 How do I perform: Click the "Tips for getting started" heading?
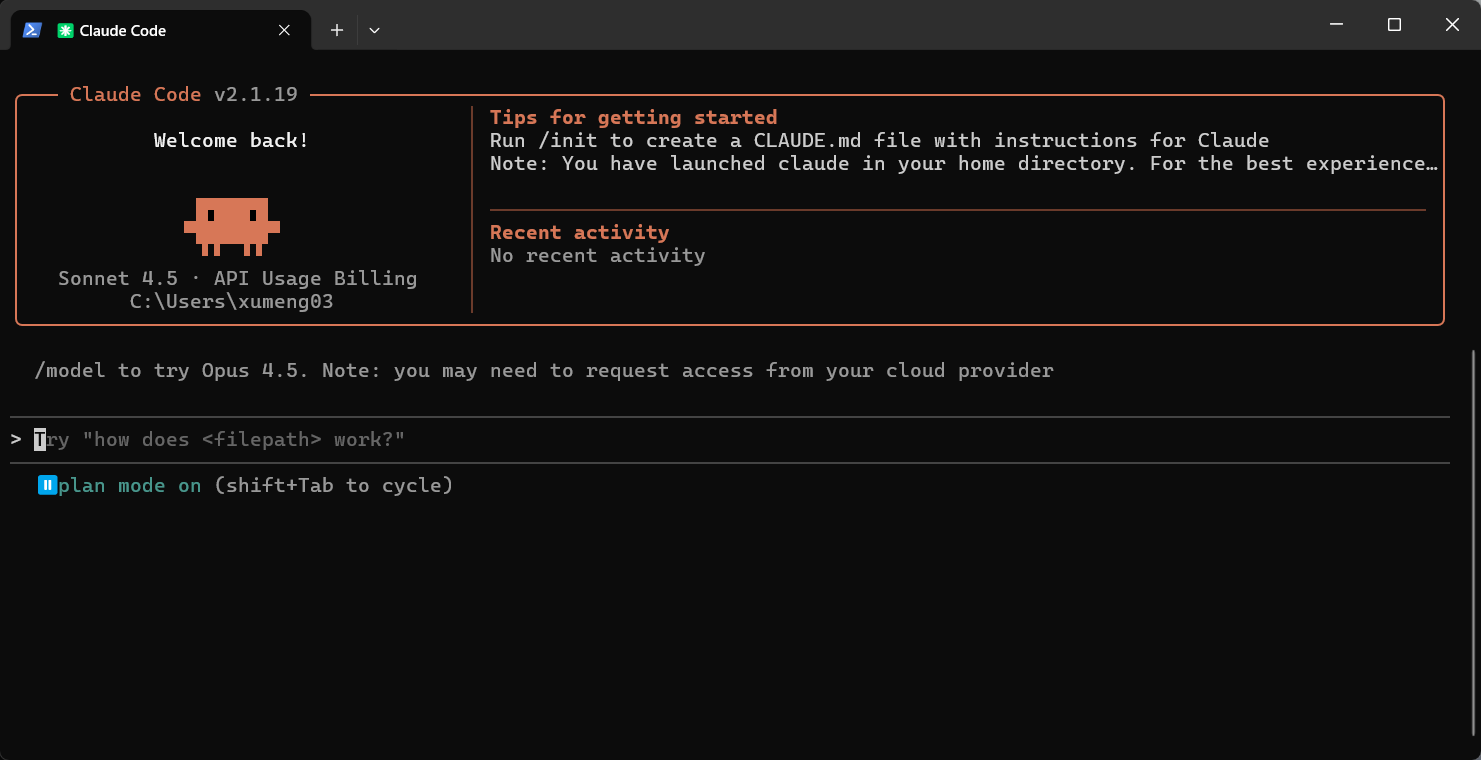point(633,117)
